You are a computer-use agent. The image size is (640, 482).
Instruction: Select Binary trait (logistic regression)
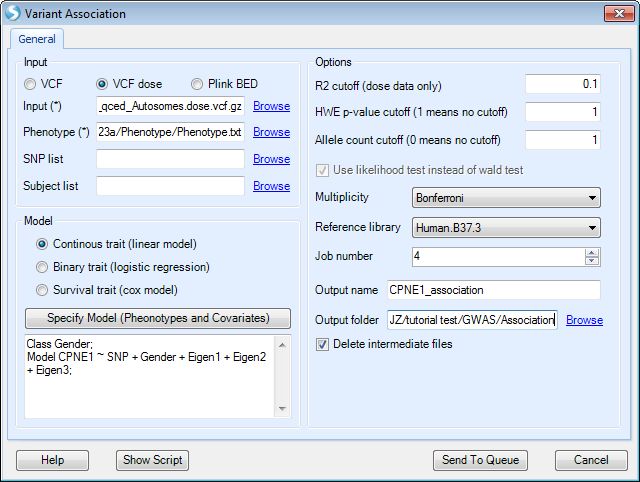point(42,267)
